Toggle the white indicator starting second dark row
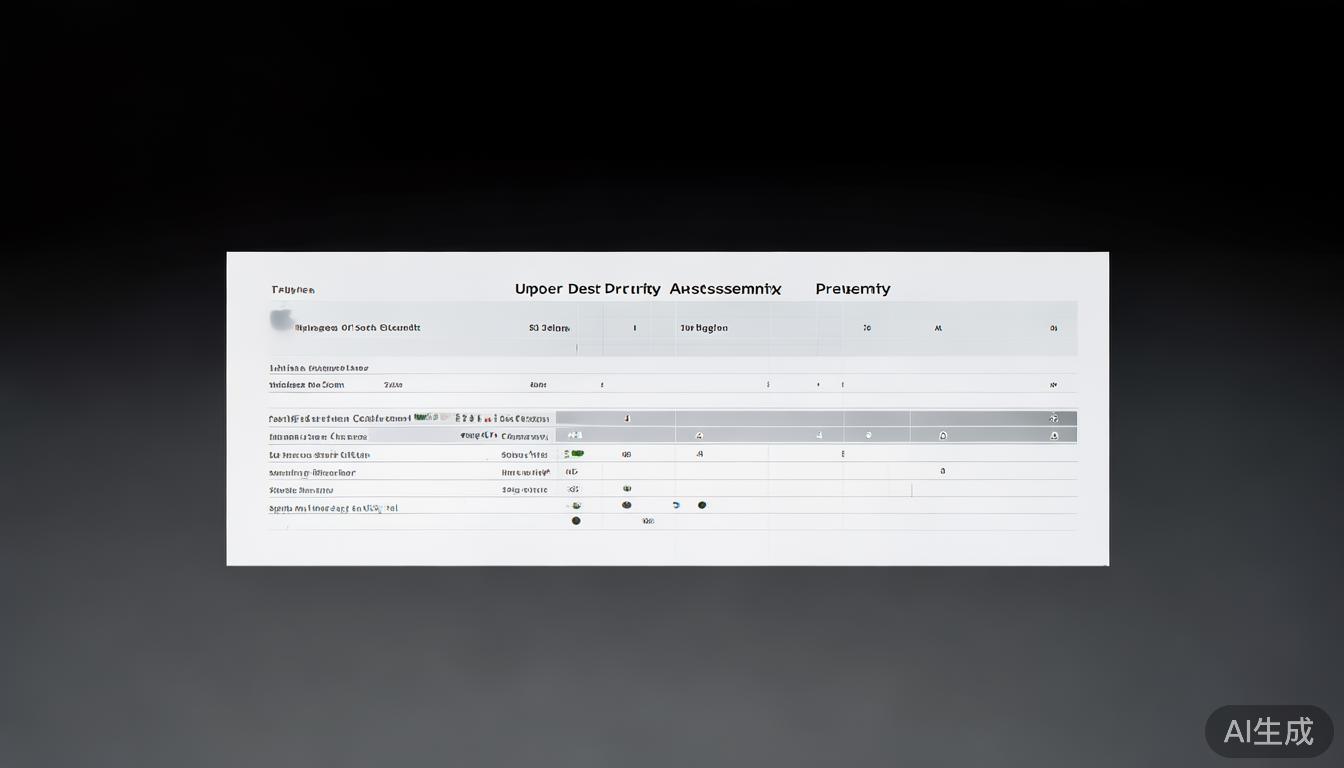Image resolution: width=1344 pixels, height=768 pixels. 574,436
